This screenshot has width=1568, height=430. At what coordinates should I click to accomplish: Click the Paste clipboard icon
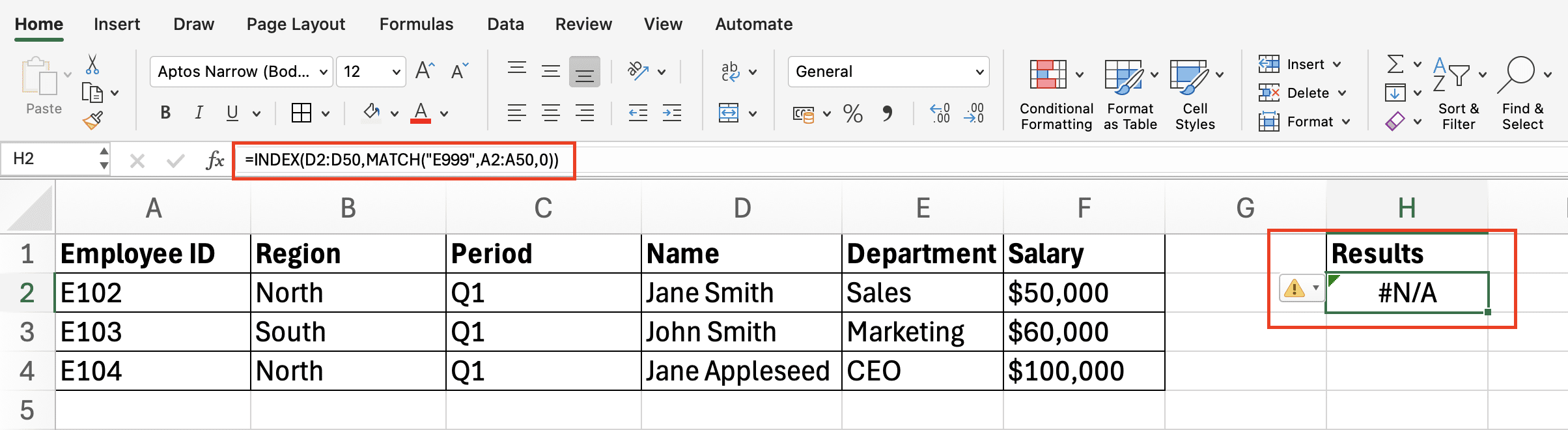[x=40, y=77]
